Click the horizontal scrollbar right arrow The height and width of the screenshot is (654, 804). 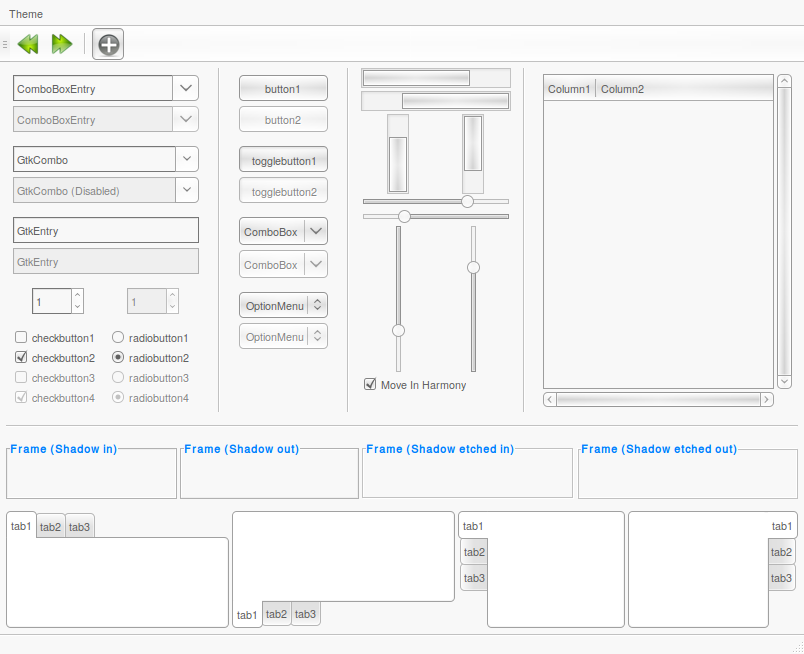[767, 399]
